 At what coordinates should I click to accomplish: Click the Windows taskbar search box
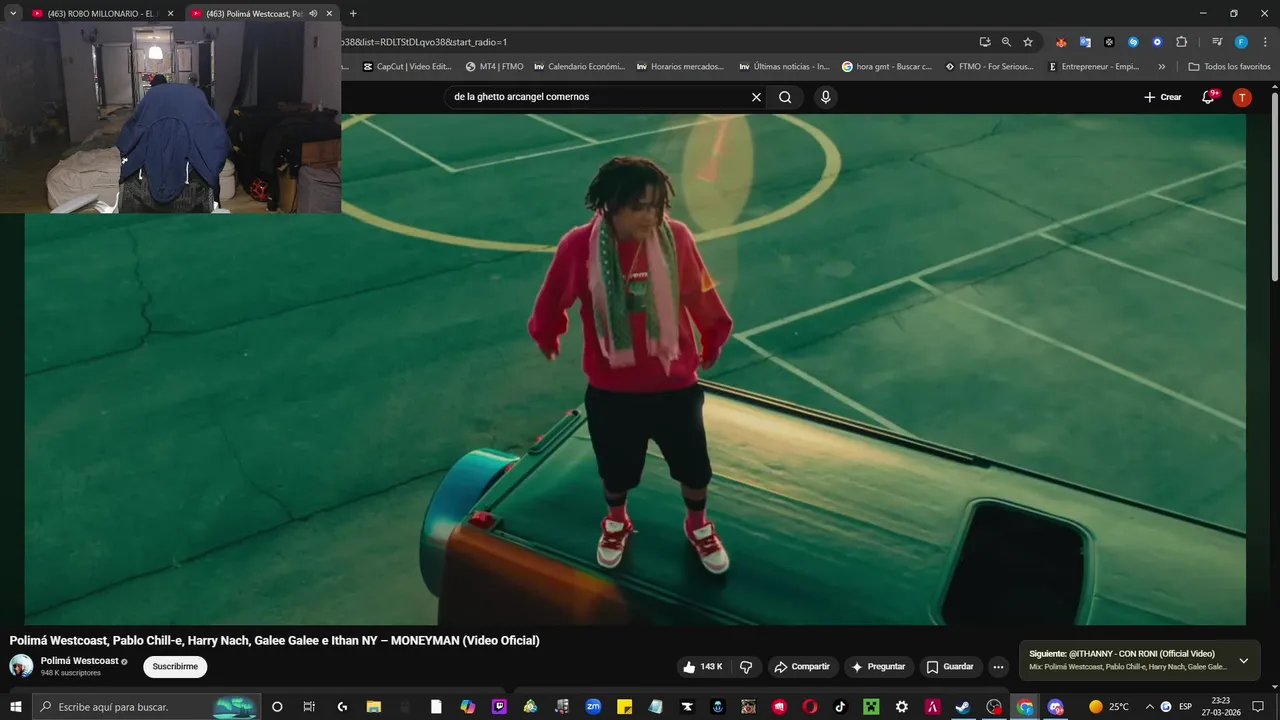tap(146, 707)
